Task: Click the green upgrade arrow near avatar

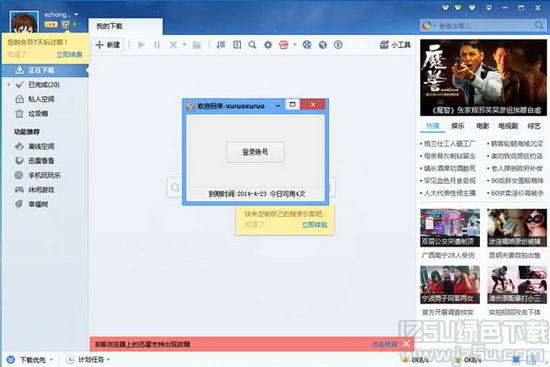Action: 75,25
